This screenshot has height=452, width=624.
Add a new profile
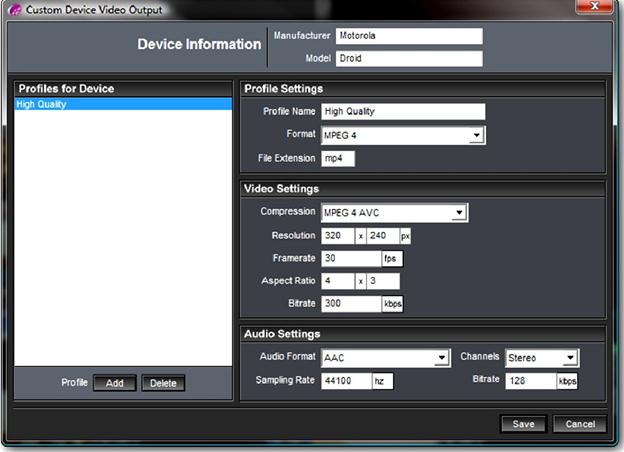coord(115,383)
